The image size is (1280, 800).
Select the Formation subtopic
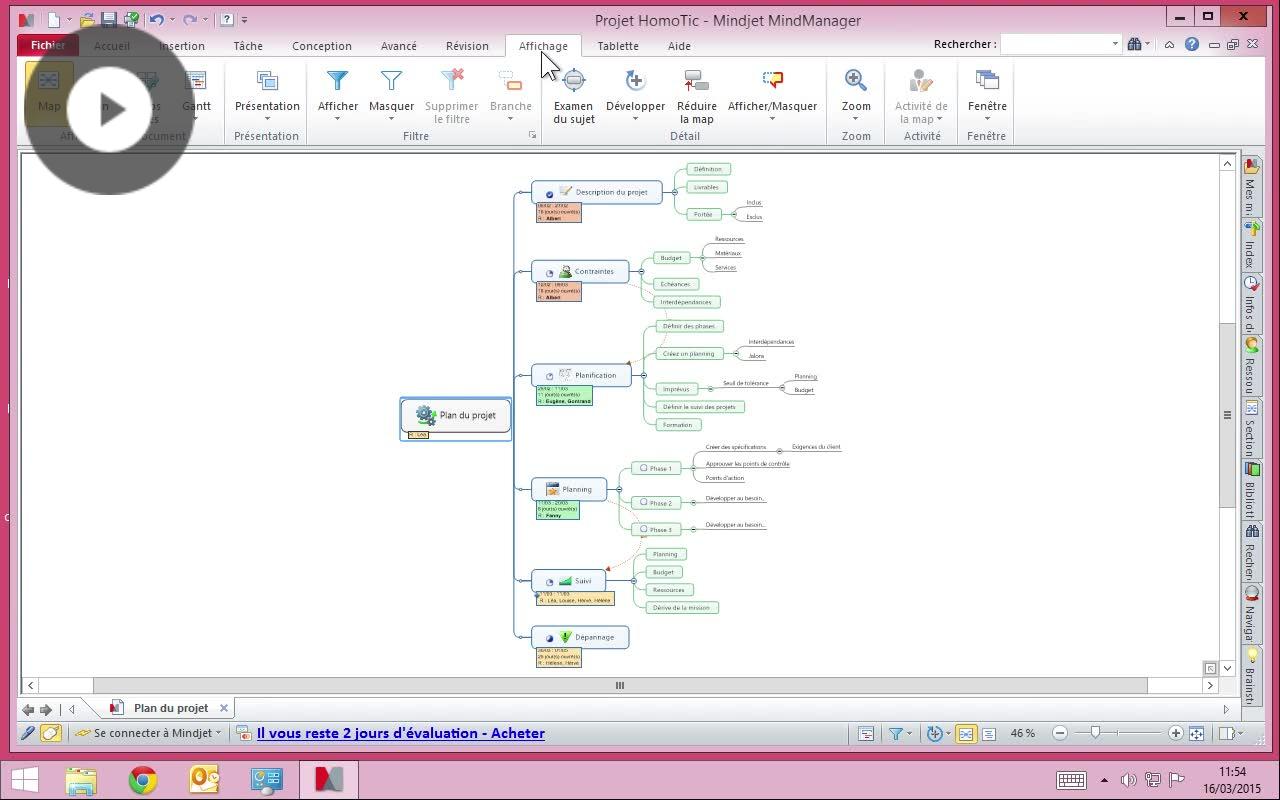click(x=677, y=425)
